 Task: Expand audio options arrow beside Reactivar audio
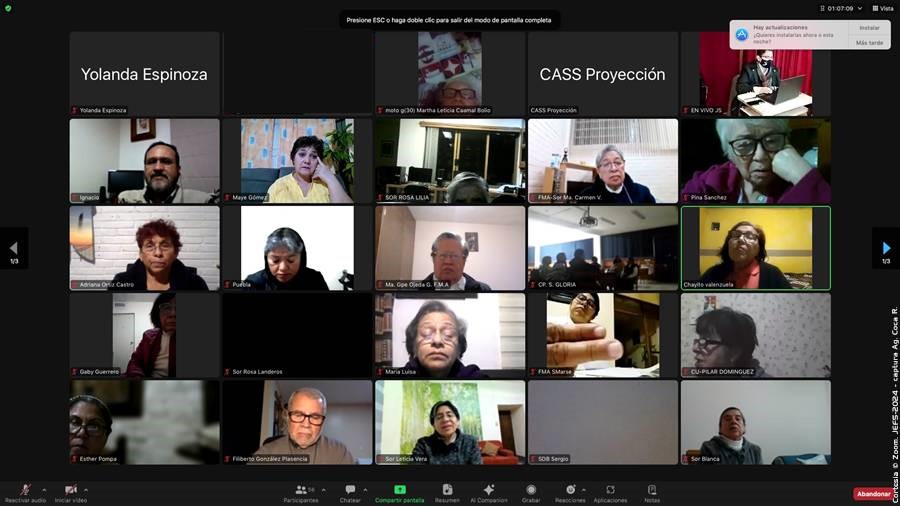point(44,490)
